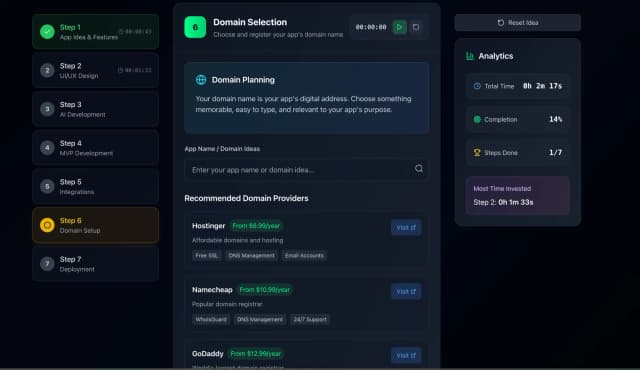640x370 pixels.
Task: Click the Hostinger provider name
Action: 209,226
